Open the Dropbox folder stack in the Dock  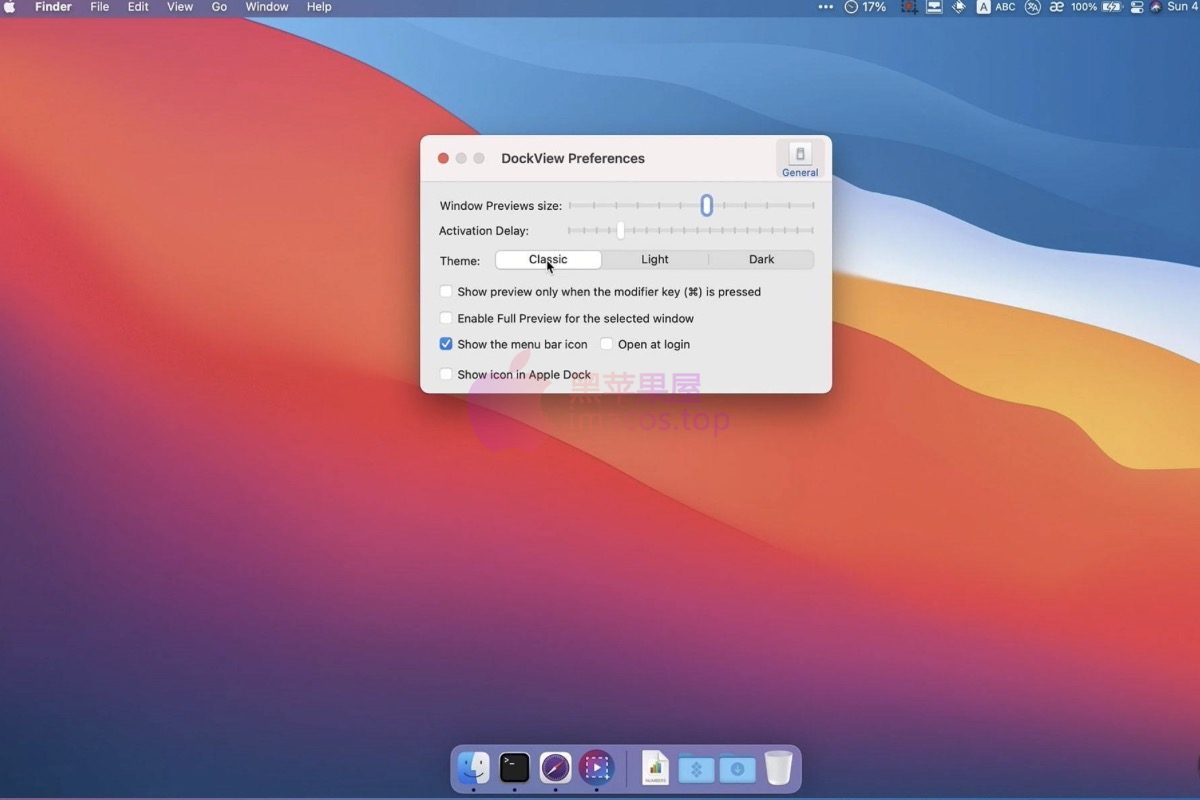coord(696,768)
